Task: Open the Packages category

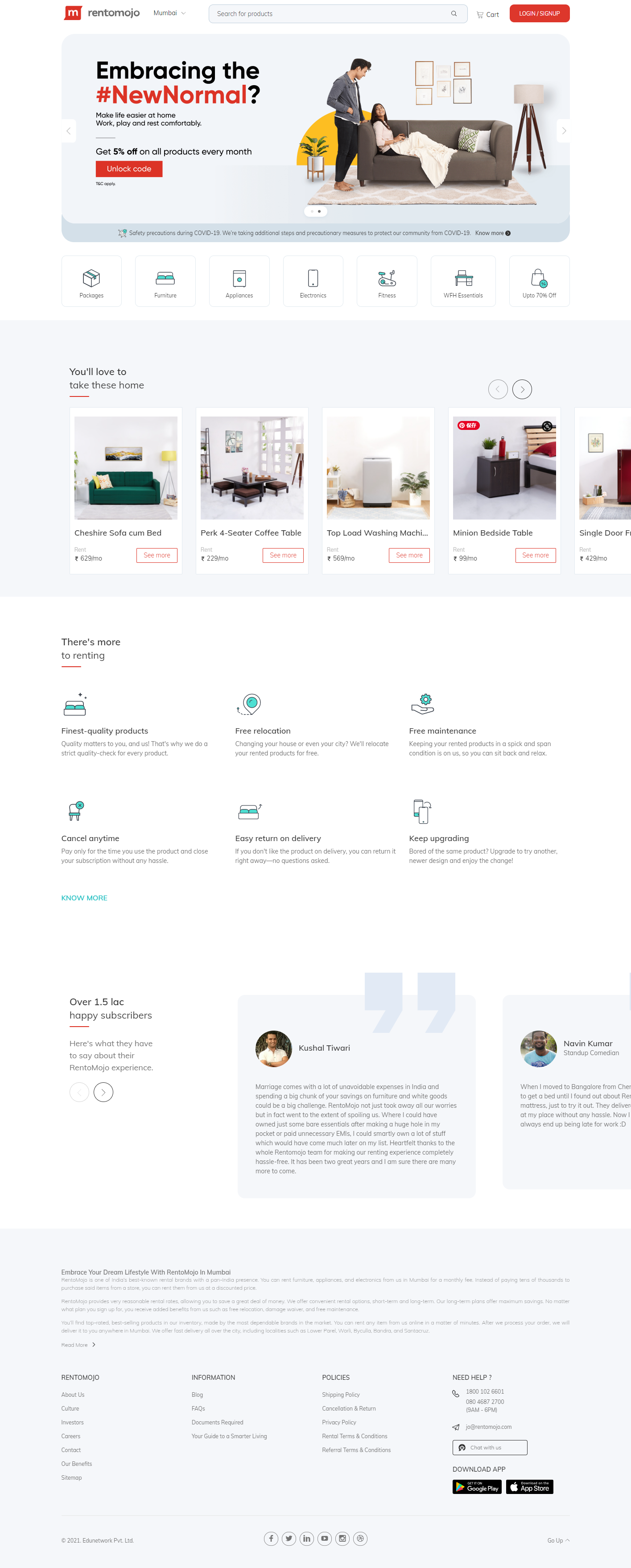Action: [91, 281]
